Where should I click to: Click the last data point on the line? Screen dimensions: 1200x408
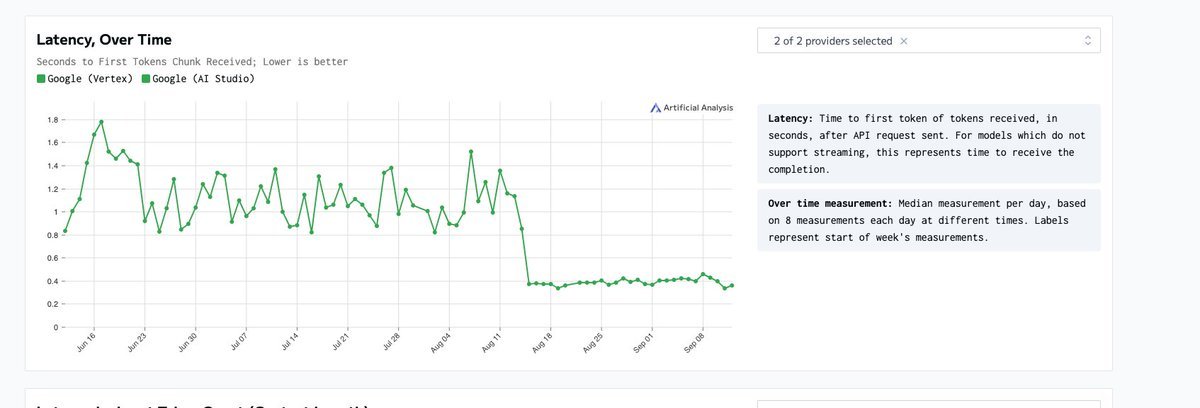(732, 285)
